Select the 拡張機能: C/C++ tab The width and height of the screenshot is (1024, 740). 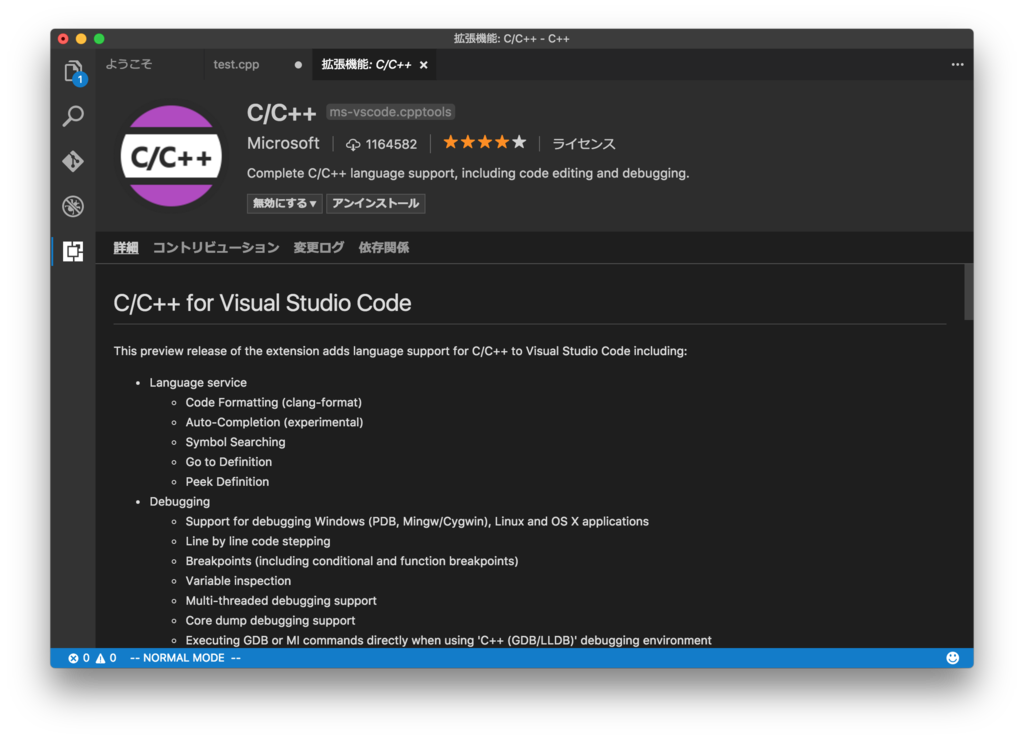tap(366, 65)
